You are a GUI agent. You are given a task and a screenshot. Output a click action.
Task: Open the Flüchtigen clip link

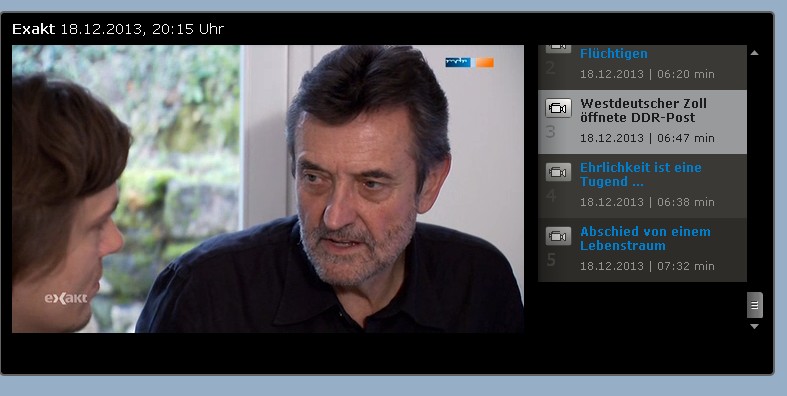613,53
